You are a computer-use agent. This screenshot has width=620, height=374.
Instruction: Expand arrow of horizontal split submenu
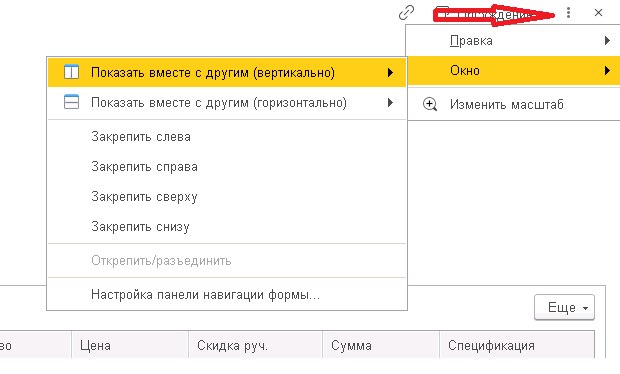click(x=390, y=102)
